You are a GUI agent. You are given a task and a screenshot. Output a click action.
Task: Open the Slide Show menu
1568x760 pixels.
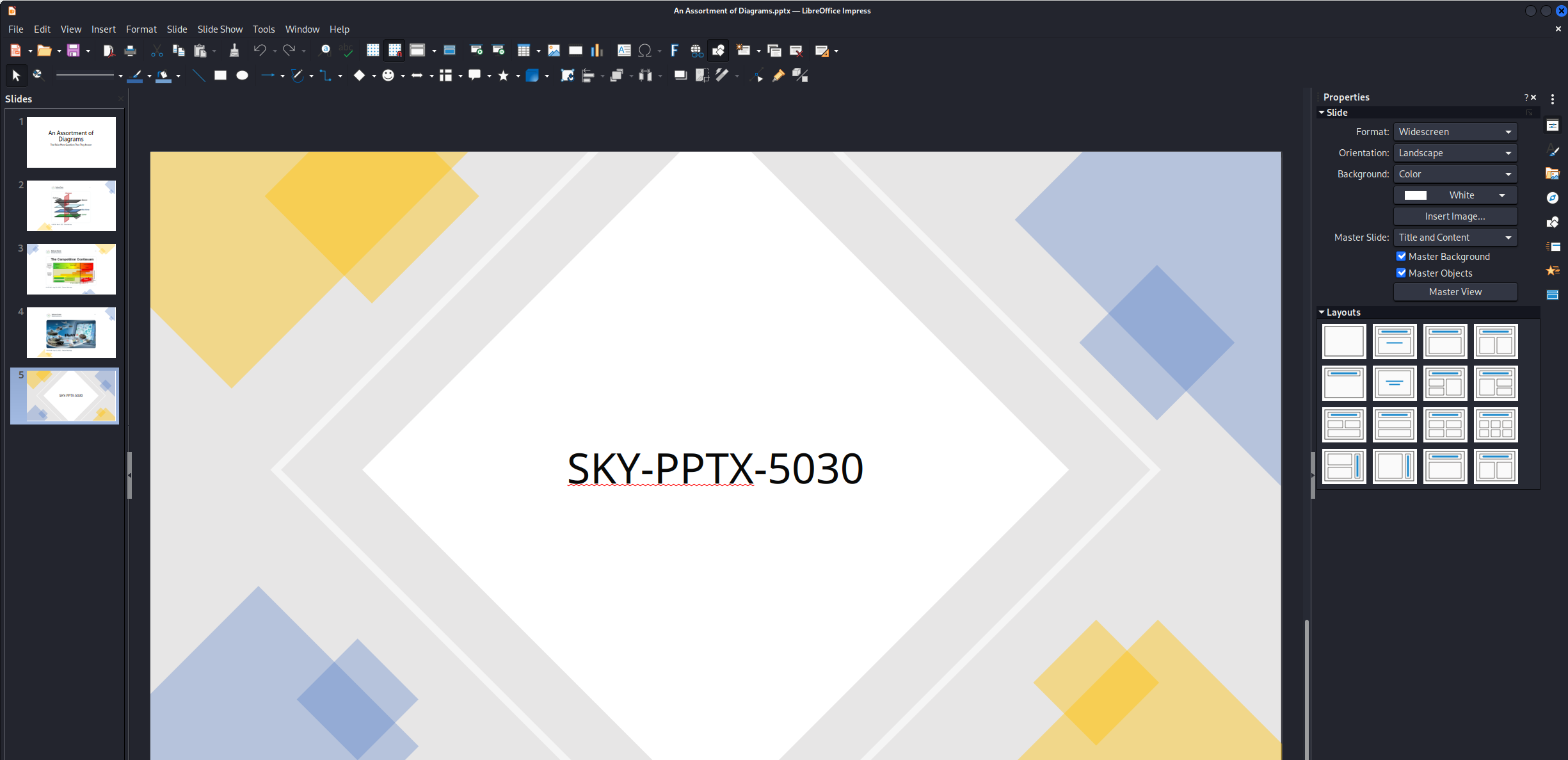click(x=220, y=29)
